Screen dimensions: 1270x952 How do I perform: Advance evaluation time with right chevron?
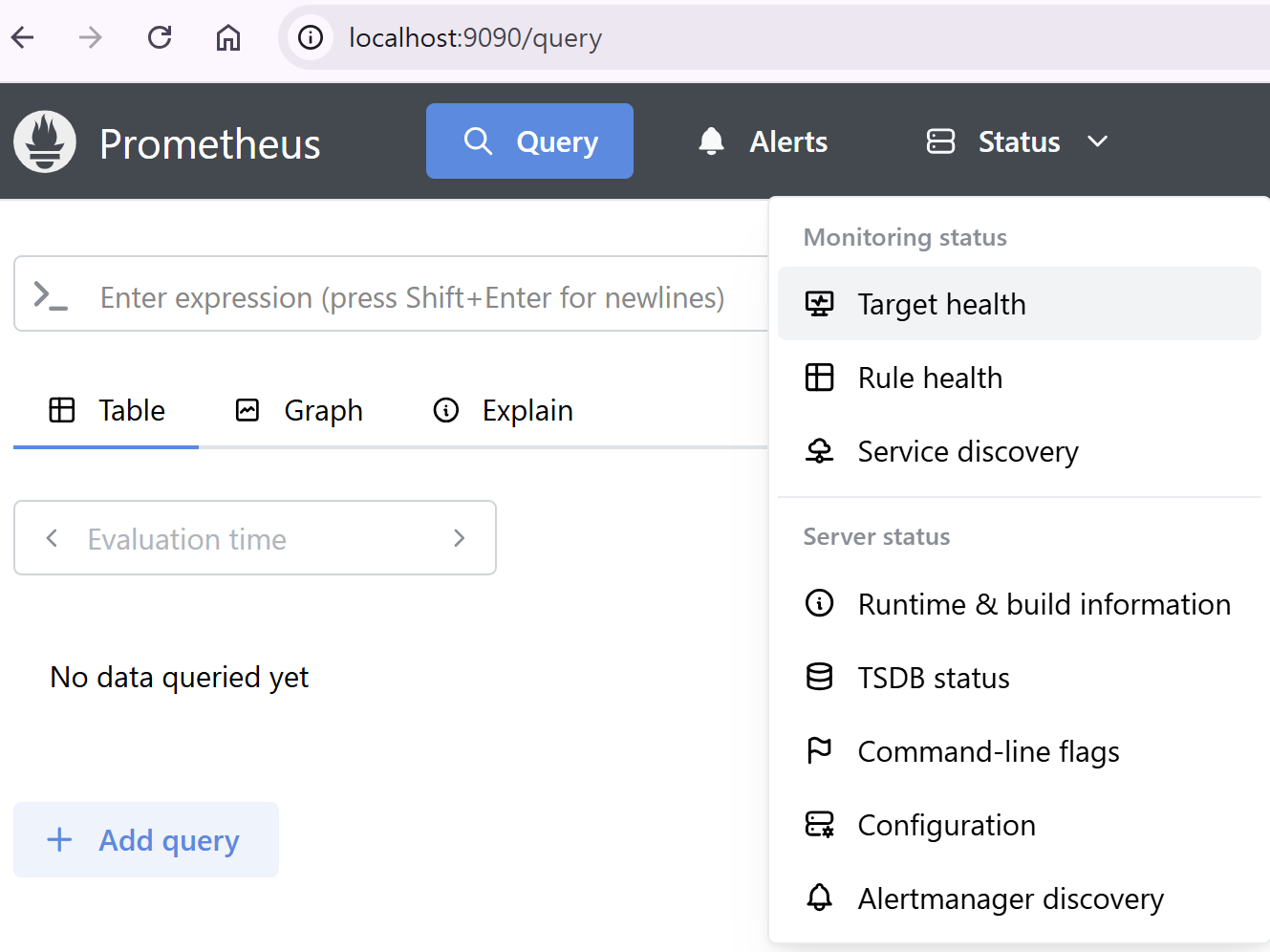click(x=459, y=538)
